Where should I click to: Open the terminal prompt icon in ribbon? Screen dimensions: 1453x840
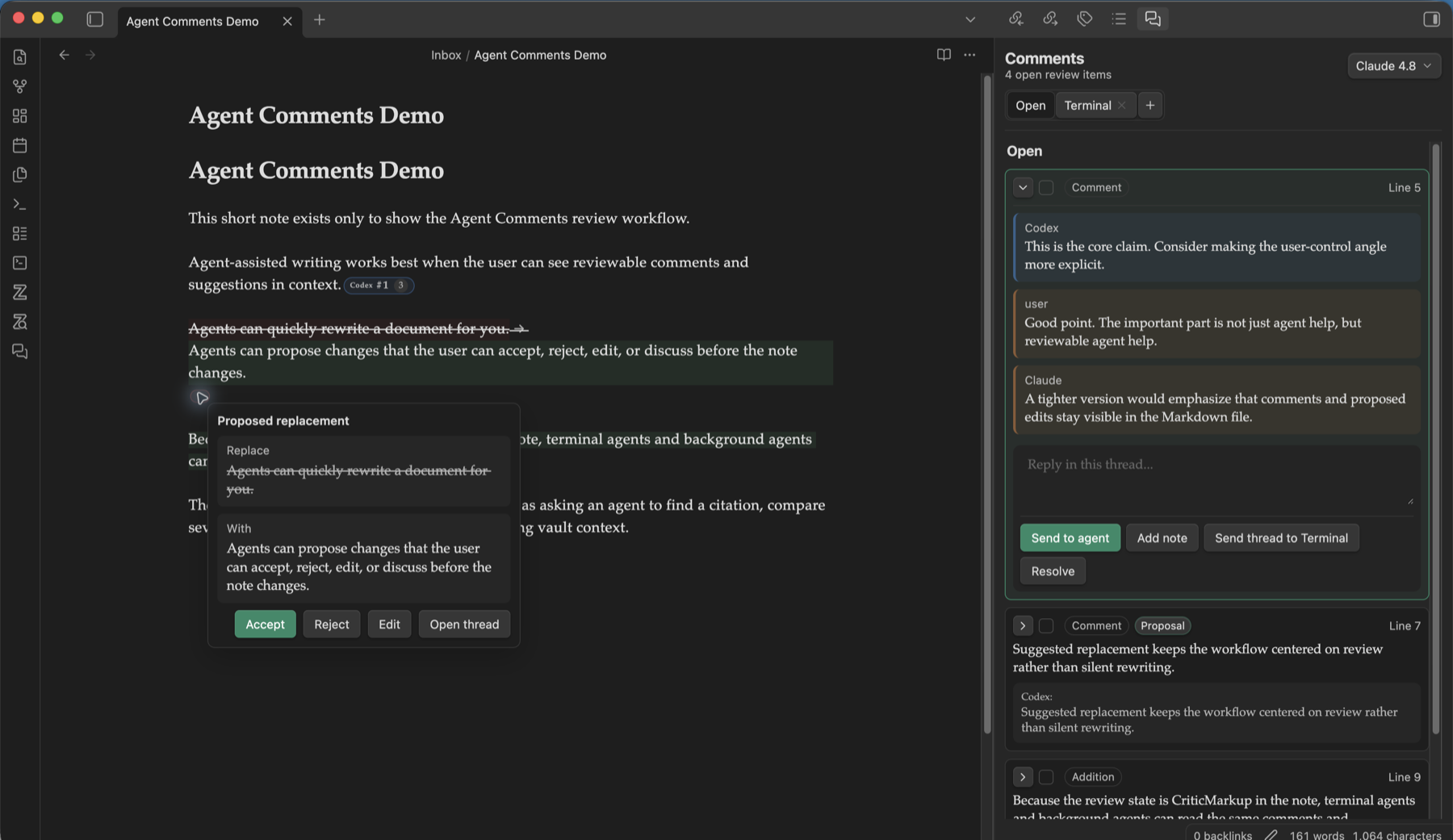click(x=19, y=204)
